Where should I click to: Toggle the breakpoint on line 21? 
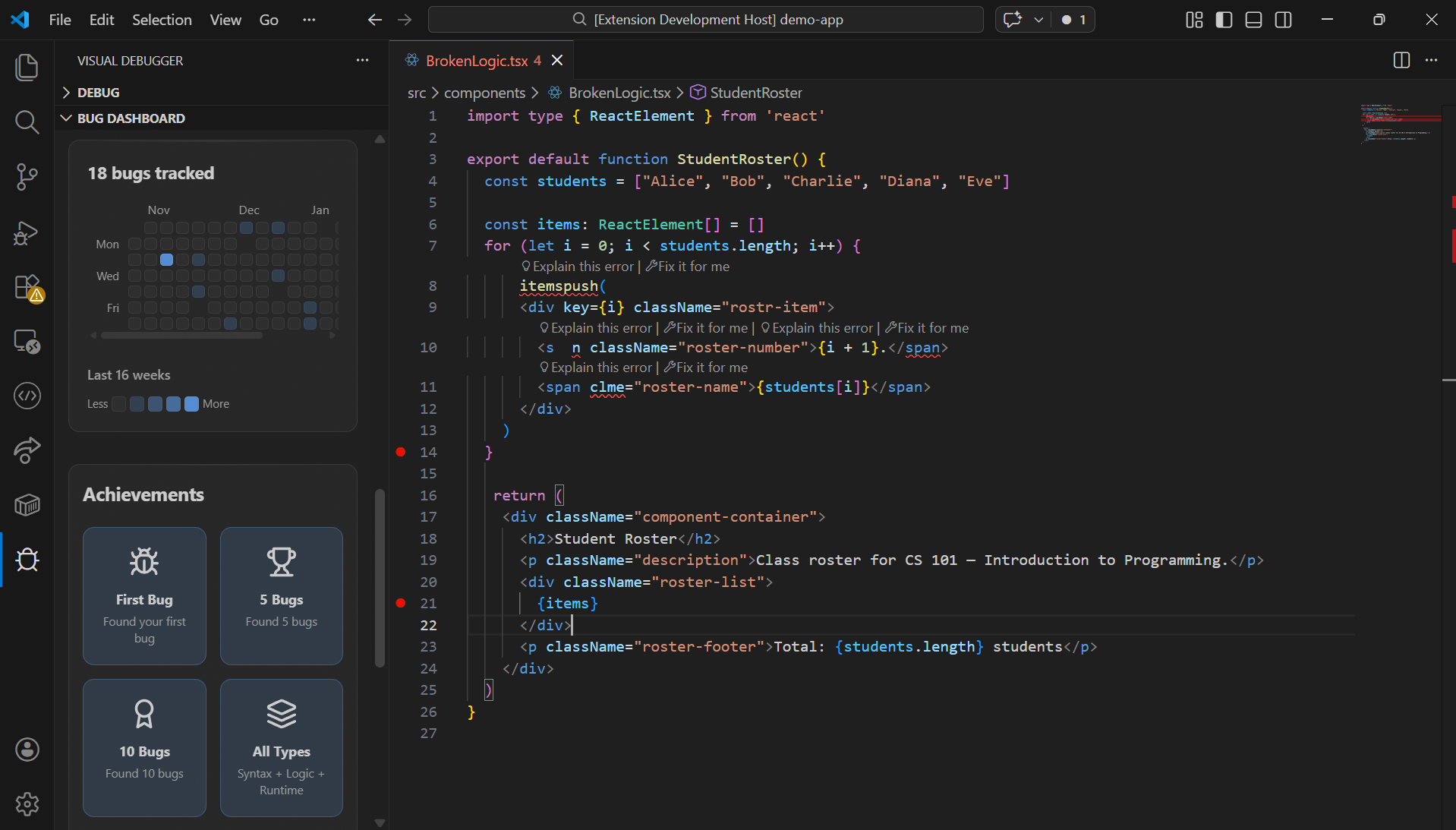401,603
